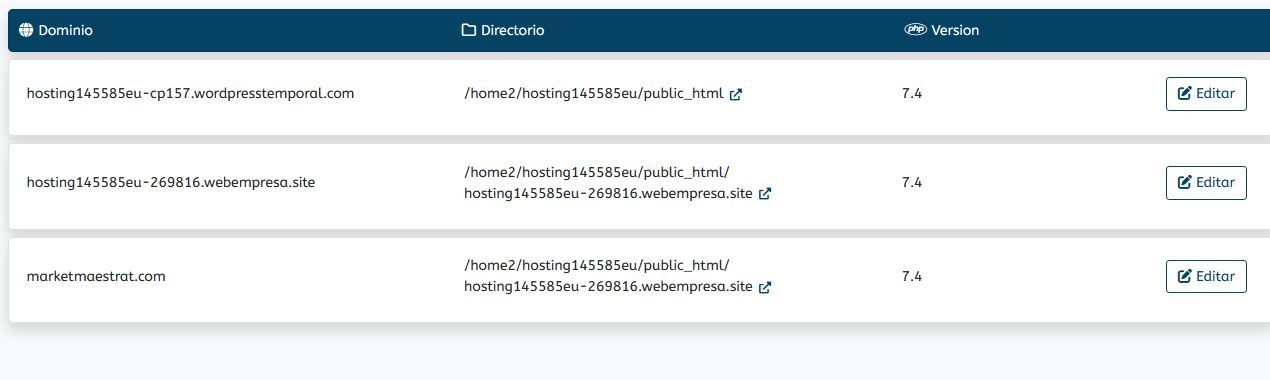Image resolution: width=1270 pixels, height=380 pixels.
Task: Click the globe icon beside Dominio
Action: pos(26,30)
